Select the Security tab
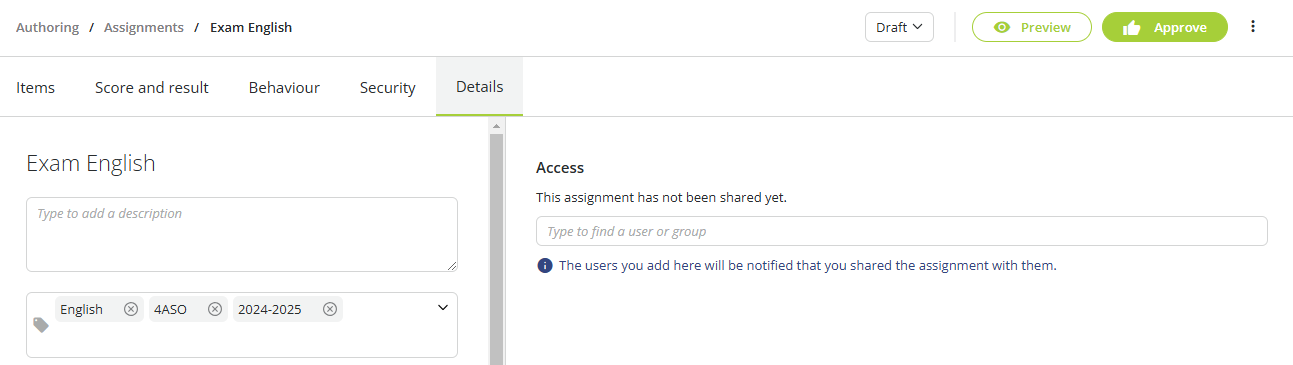1293x365 pixels. click(x=388, y=87)
